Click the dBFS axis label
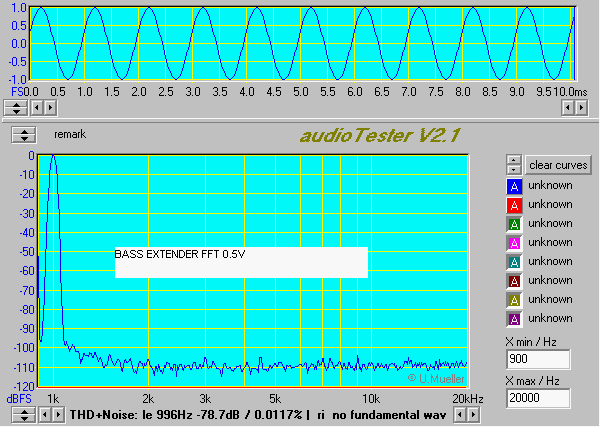600x427 pixels. coord(19,399)
